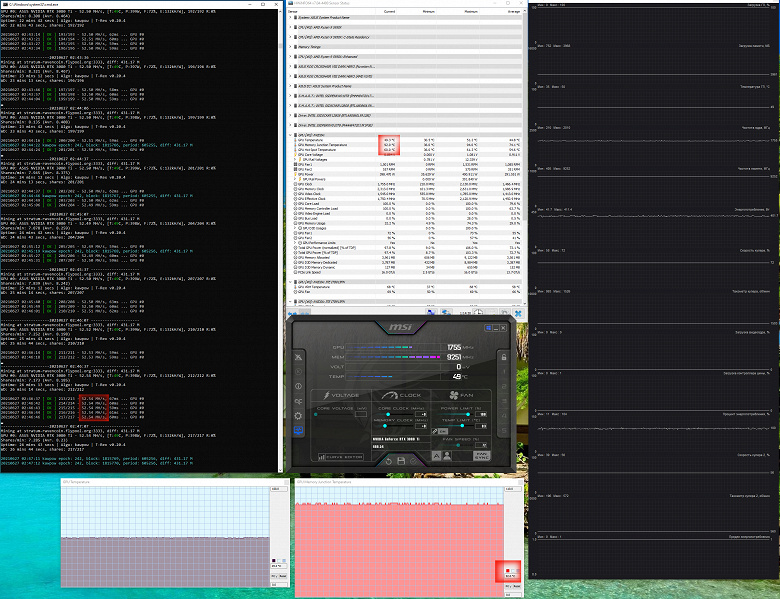The height and width of the screenshot is (599, 780).
Task: Click the Kombustor stress test icon
Action: [298, 357]
